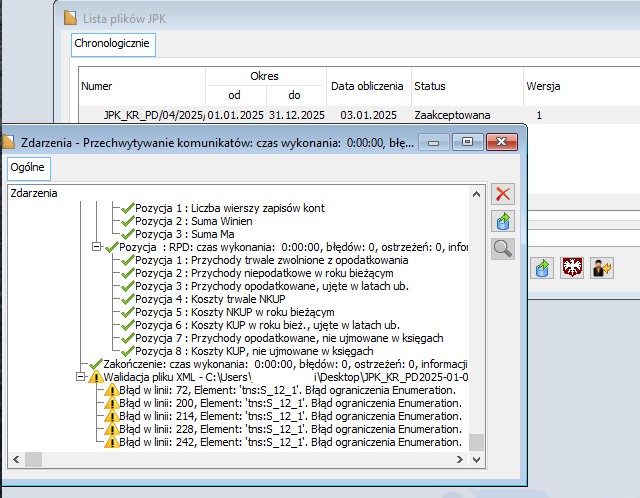Click the JPK file list window icon
The height and width of the screenshot is (498, 640).
[x=69, y=17]
